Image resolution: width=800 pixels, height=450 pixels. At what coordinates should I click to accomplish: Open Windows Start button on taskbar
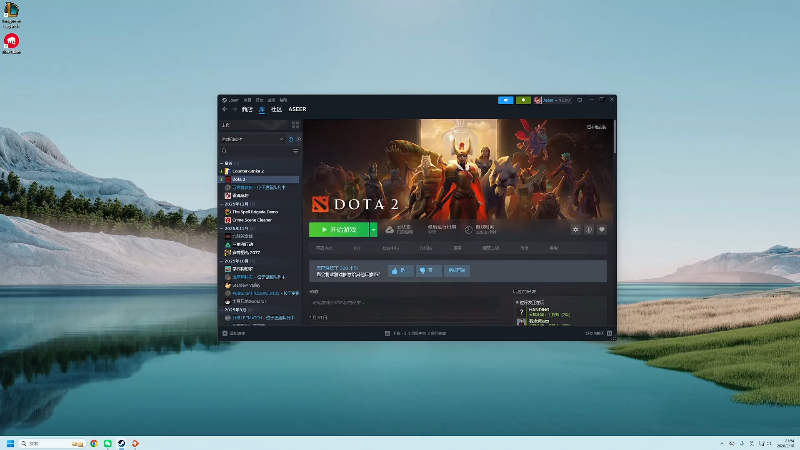[10, 443]
